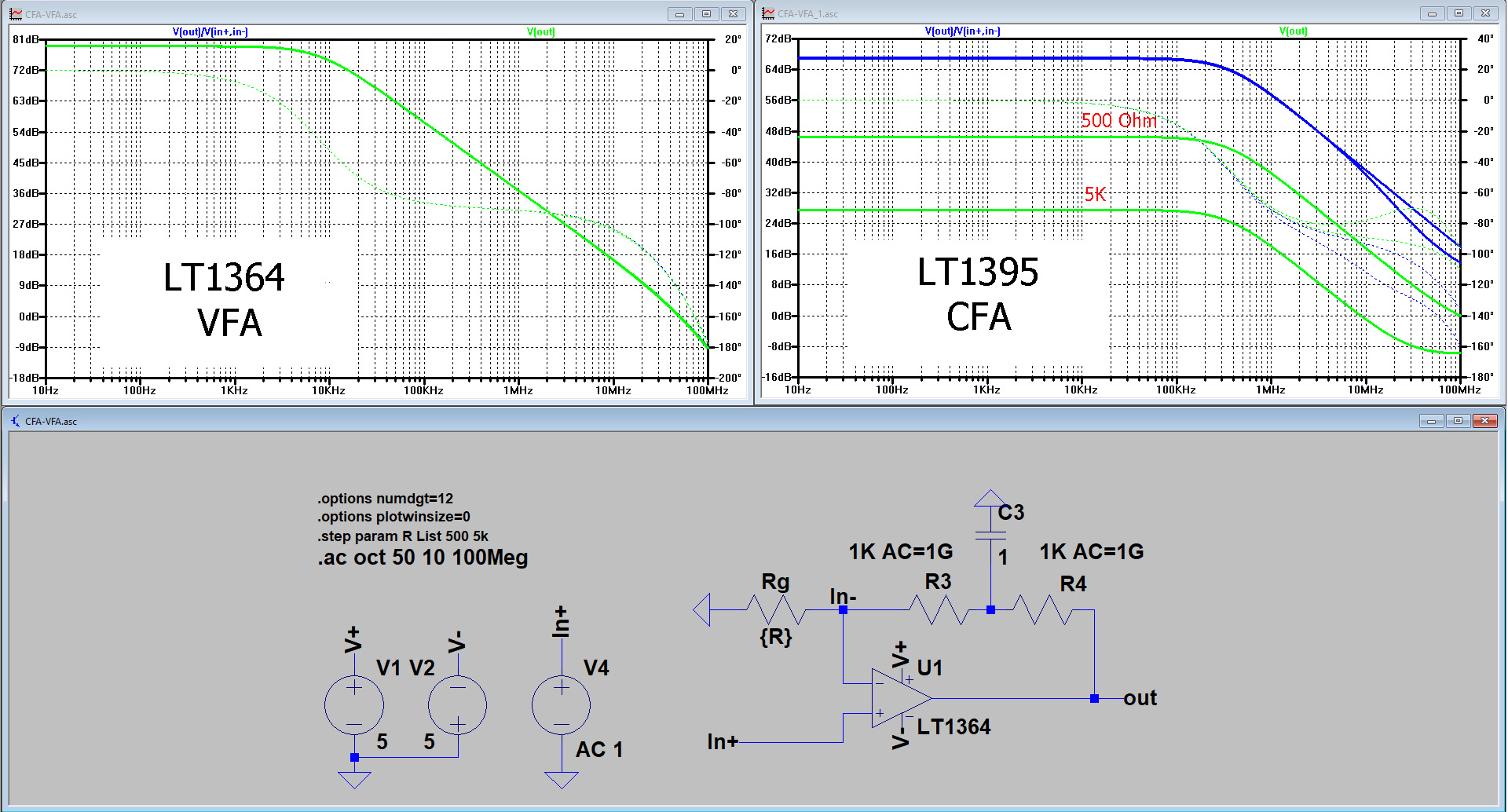Maximize the CFA-VFA_1.asc plot window
The image size is (1508, 812).
[1459, 13]
